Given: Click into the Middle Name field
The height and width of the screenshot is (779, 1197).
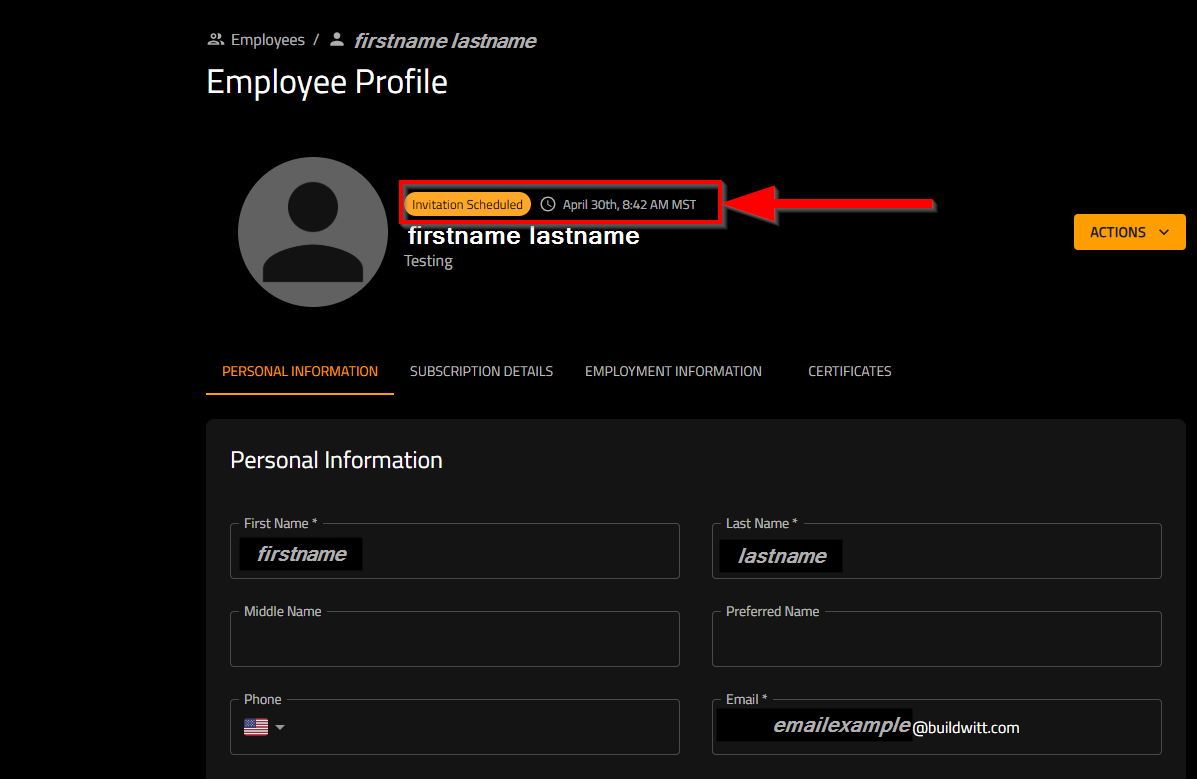Looking at the screenshot, I should (x=454, y=642).
